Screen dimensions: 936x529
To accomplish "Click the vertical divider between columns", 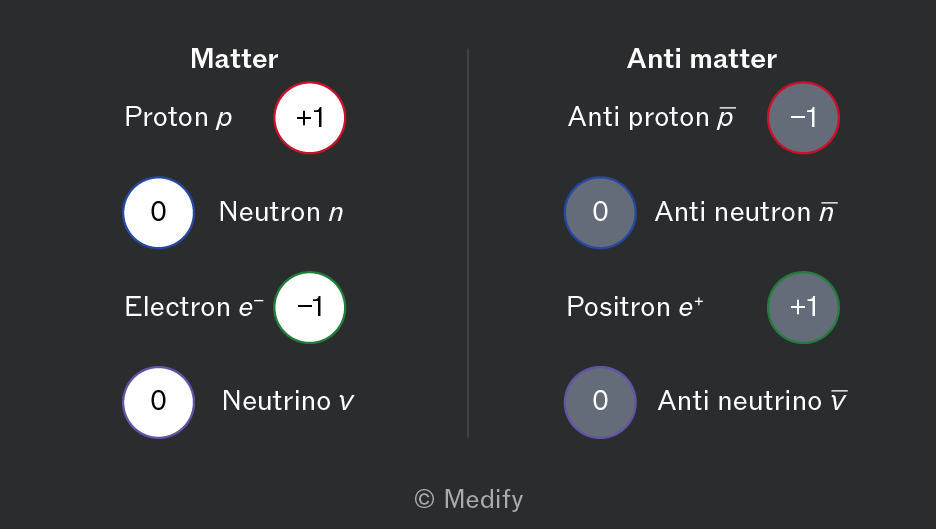I will tap(468, 243).
